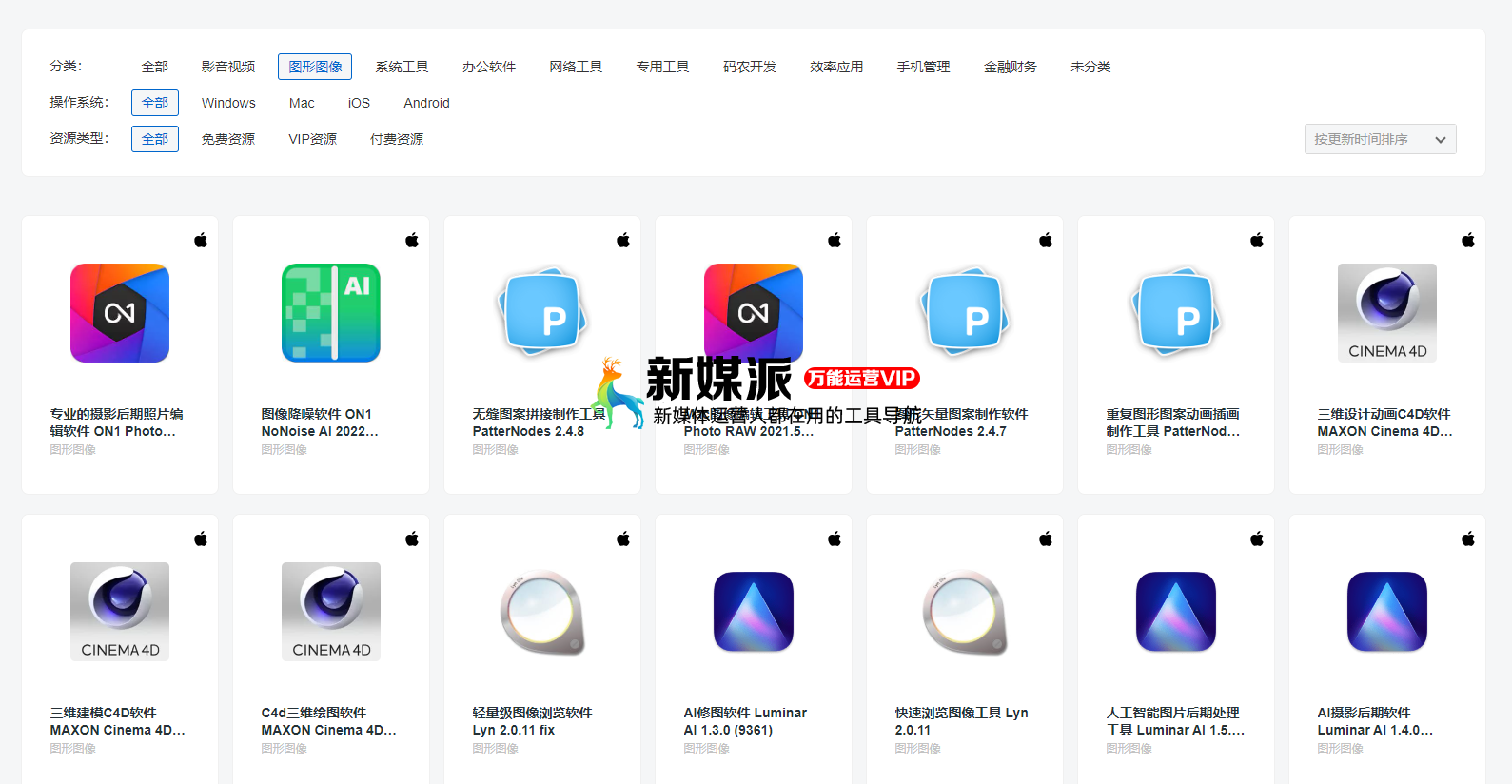The image size is (1512, 784).
Task: Filter operating system by iOS
Action: [x=359, y=103]
